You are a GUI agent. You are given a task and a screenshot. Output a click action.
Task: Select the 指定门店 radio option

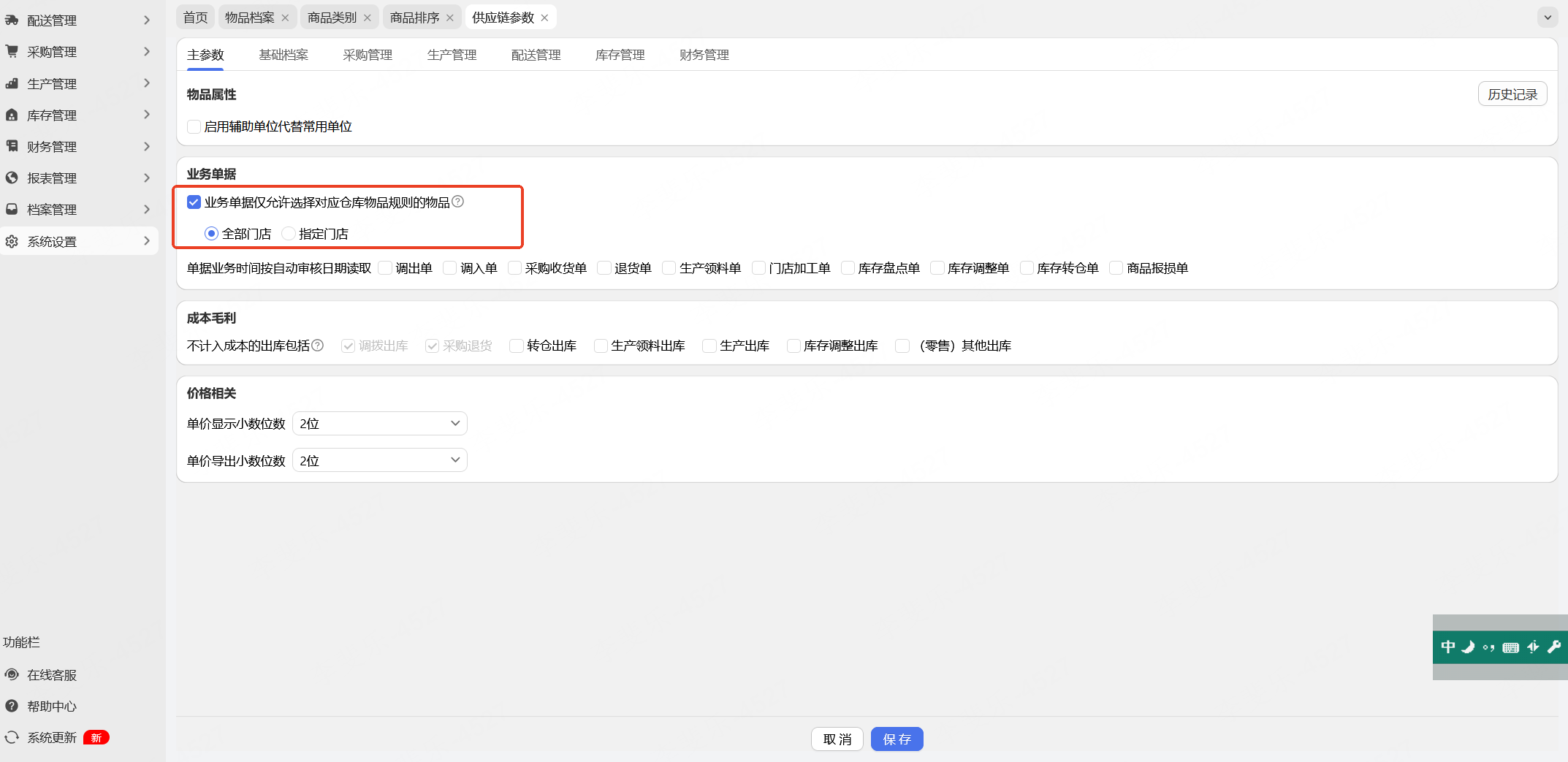289,234
